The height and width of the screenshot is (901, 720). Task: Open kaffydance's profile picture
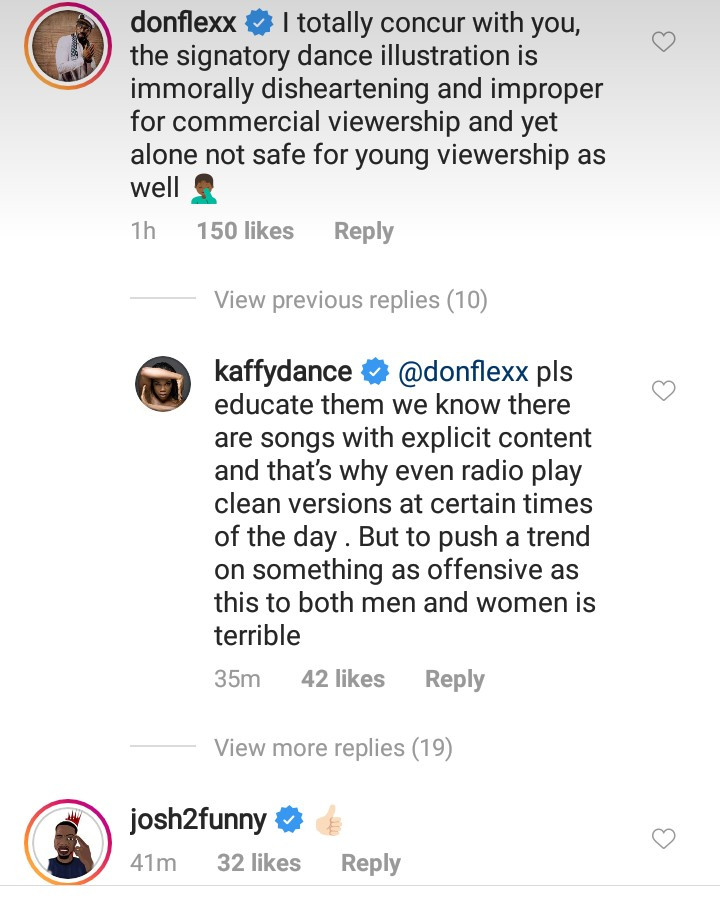pos(162,383)
